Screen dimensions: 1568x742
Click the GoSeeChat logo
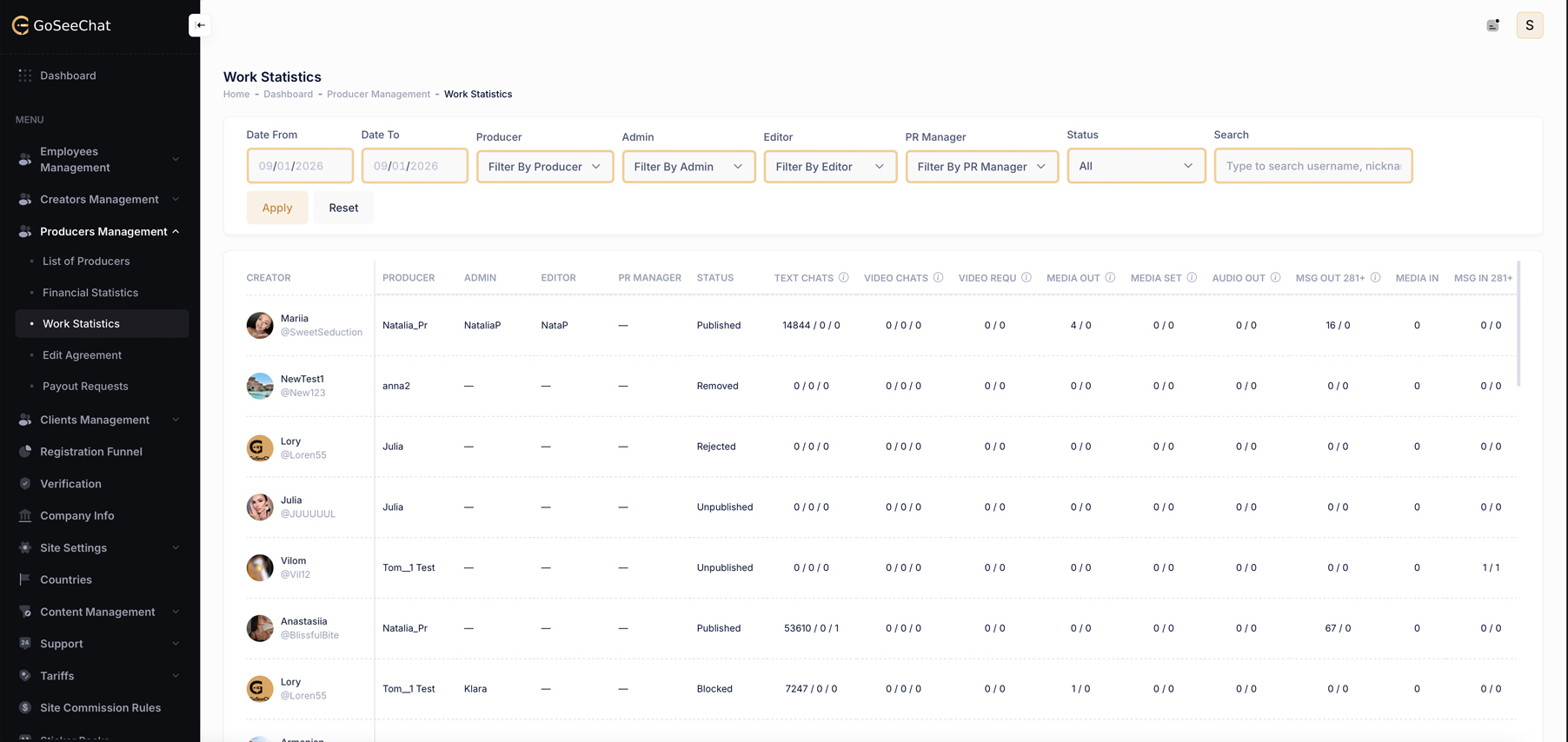[62, 25]
